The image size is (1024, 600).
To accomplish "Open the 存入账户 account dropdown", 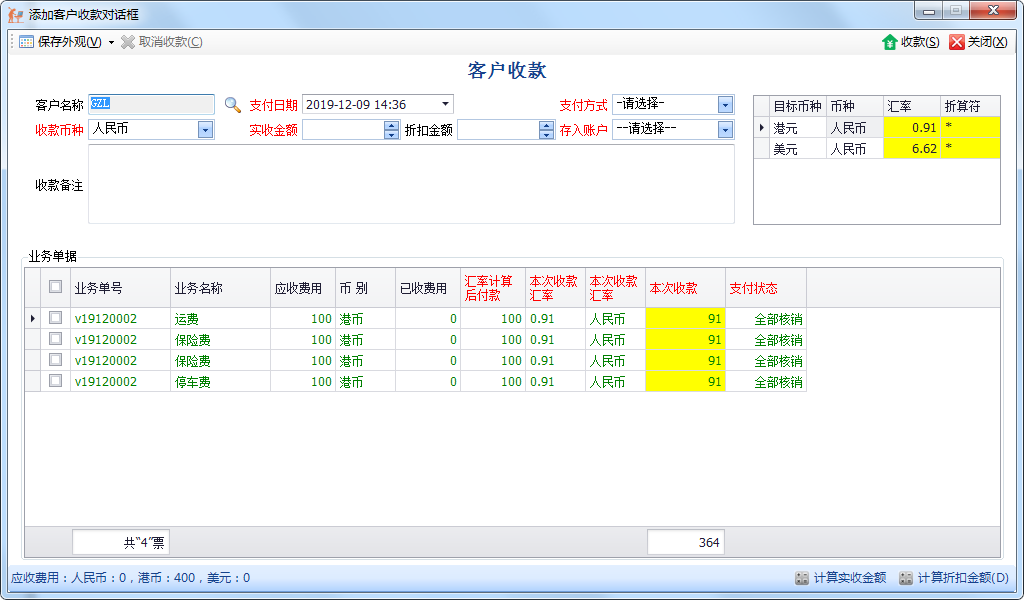I will coord(725,129).
